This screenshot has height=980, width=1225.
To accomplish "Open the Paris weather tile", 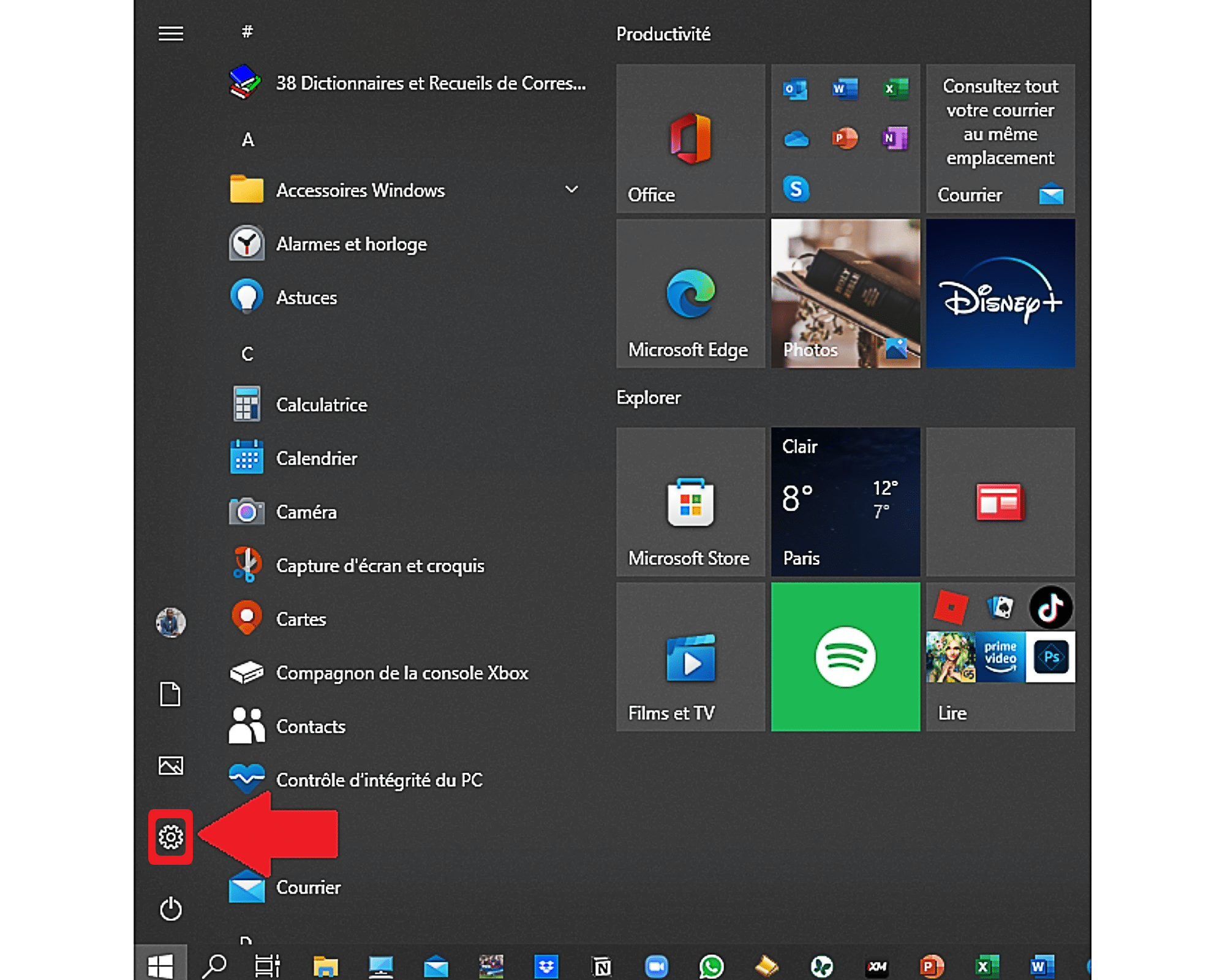I will [845, 502].
